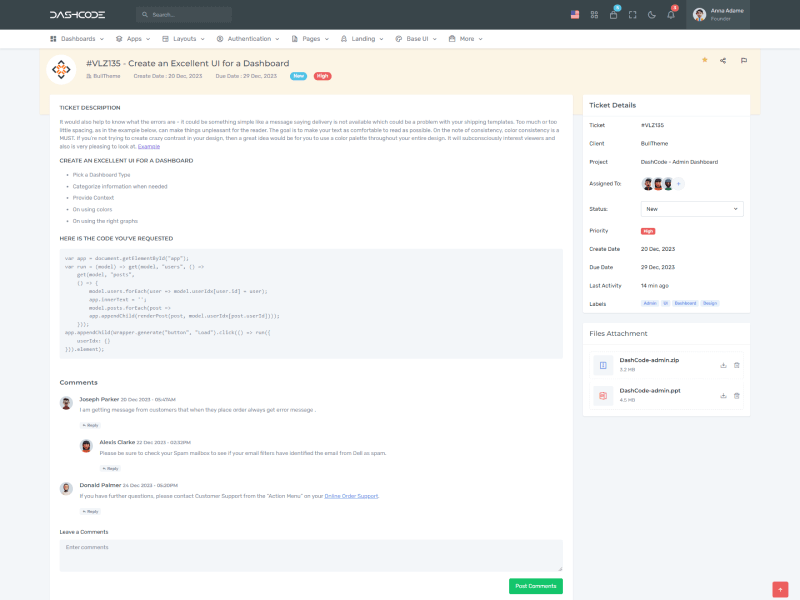
Task: Reply to Joseph Parker's comment
Action: click(x=90, y=425)
